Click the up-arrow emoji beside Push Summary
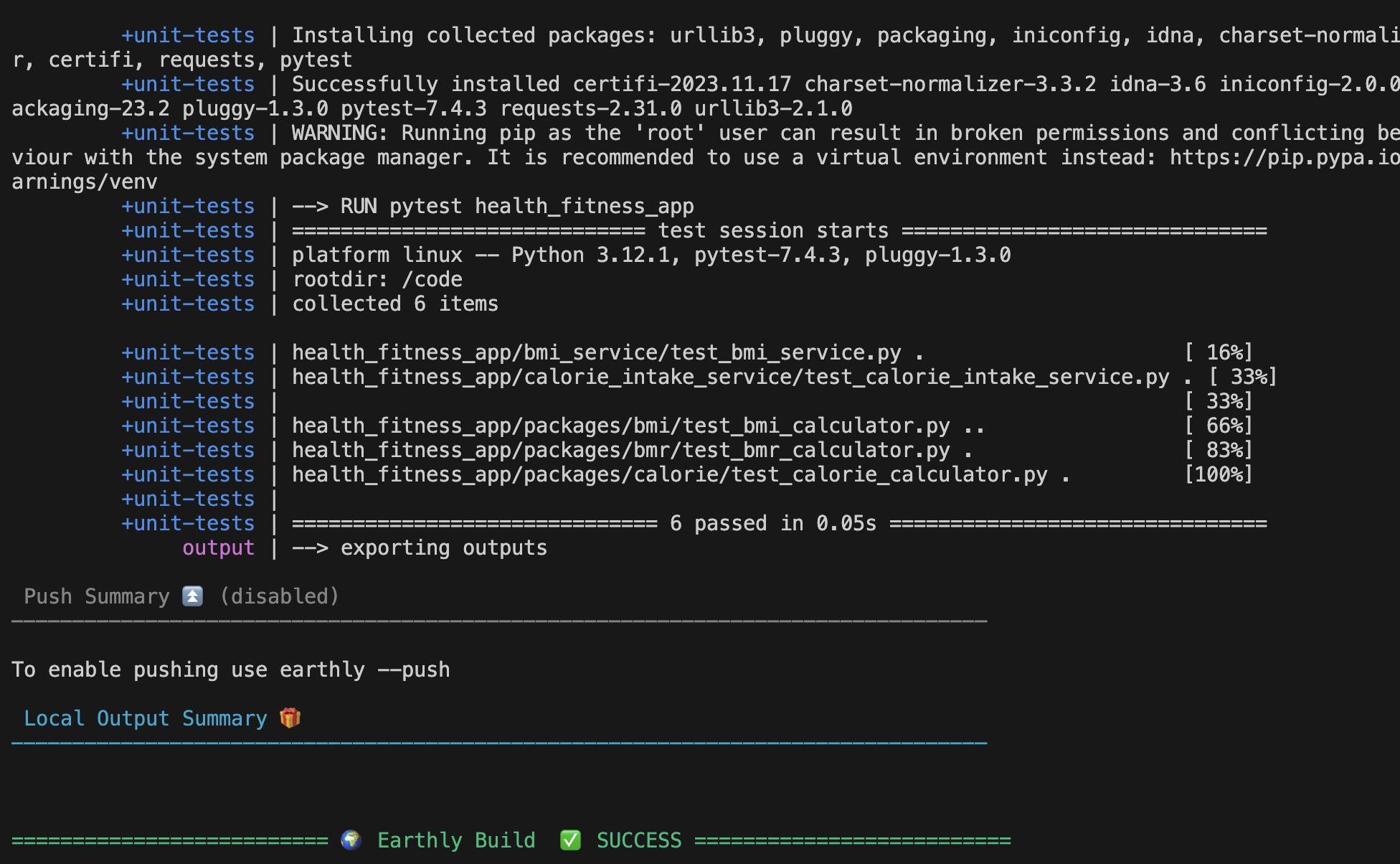 coord(192,596)
